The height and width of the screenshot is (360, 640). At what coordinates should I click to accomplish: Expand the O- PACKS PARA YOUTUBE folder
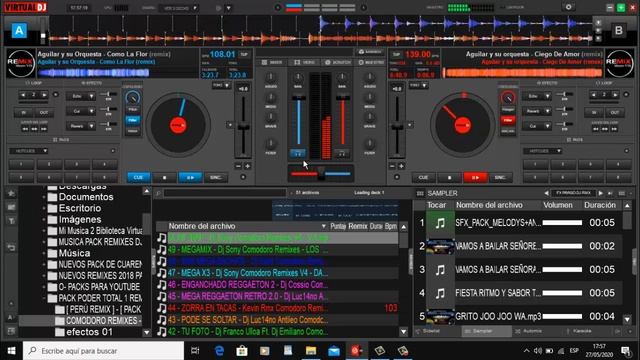click(x=44, y=287)
